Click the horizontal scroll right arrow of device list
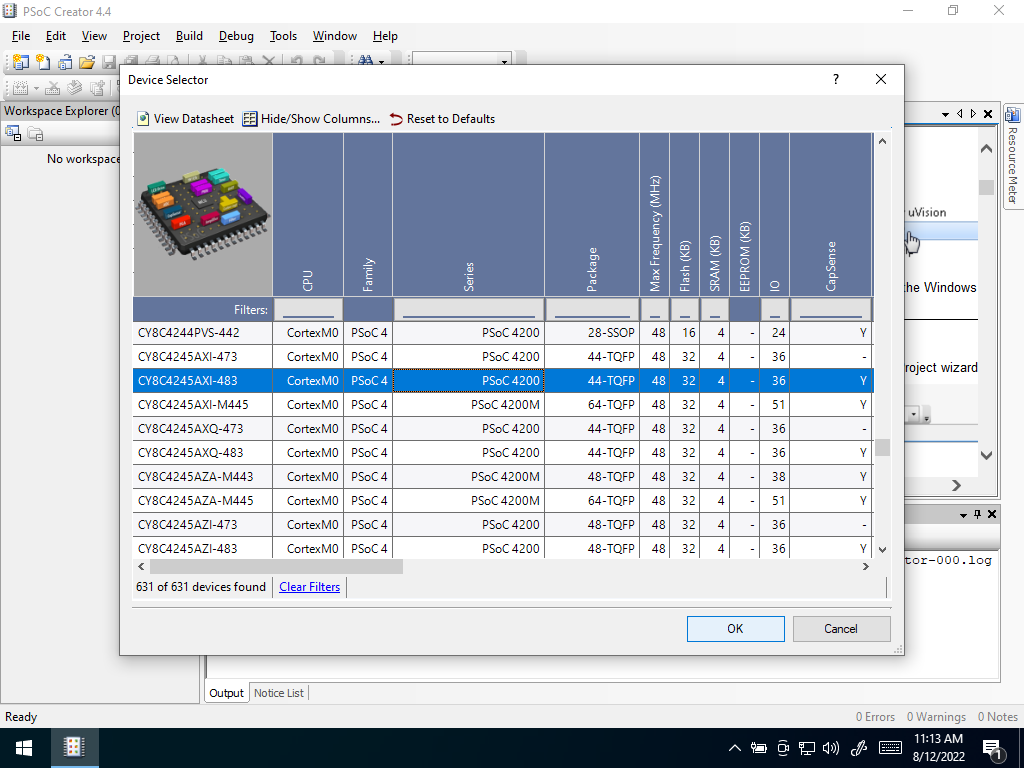Screen dimensions: 1024x768 point(866,566)
